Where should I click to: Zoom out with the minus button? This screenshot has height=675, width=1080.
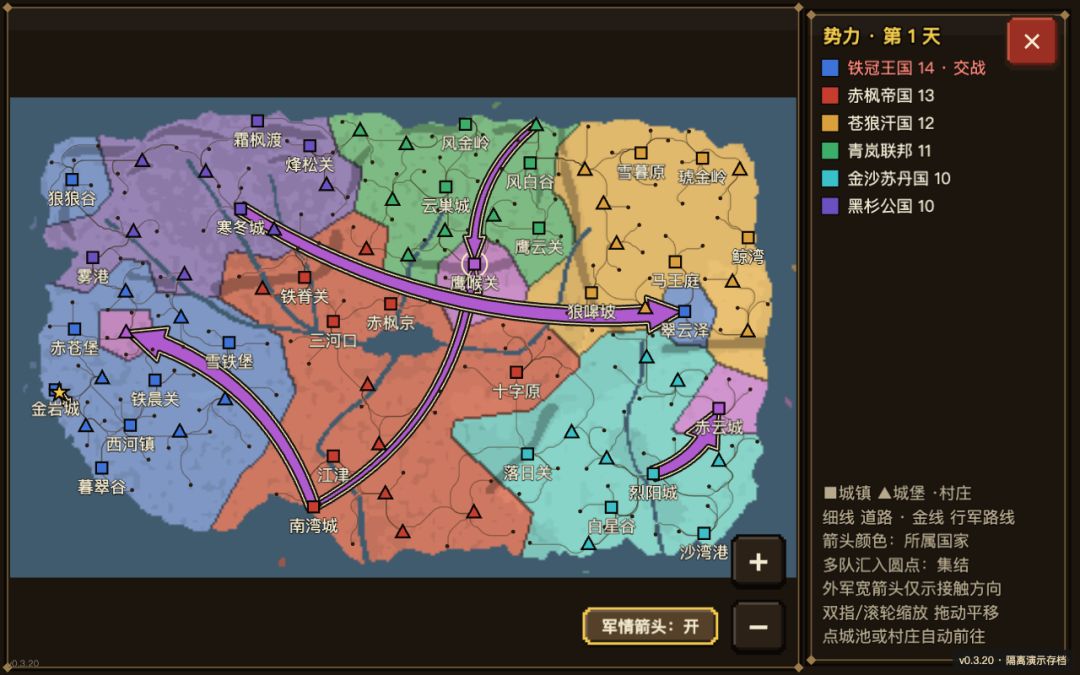[758, 627]
